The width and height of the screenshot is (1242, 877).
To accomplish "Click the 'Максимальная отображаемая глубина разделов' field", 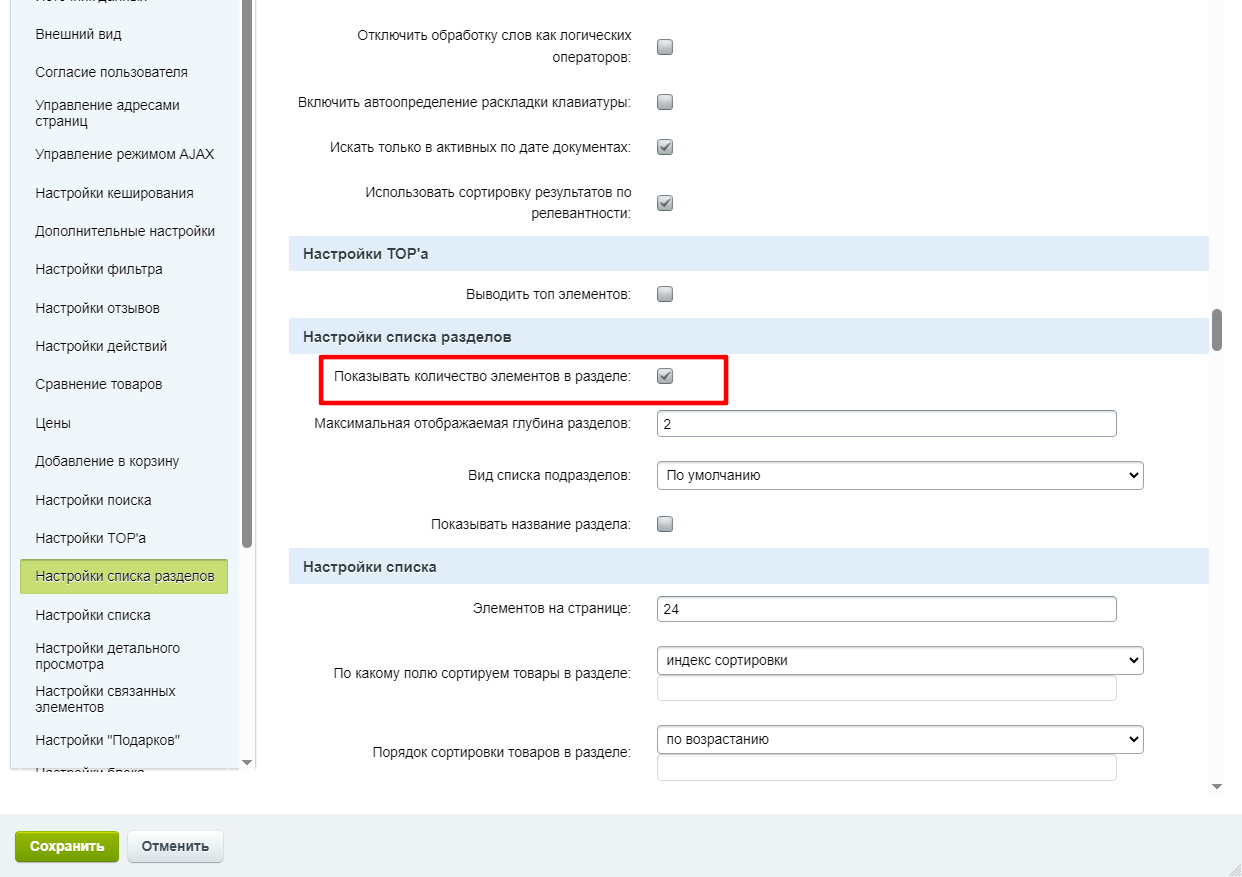I will pyautogui.click(x=885, y=424).
